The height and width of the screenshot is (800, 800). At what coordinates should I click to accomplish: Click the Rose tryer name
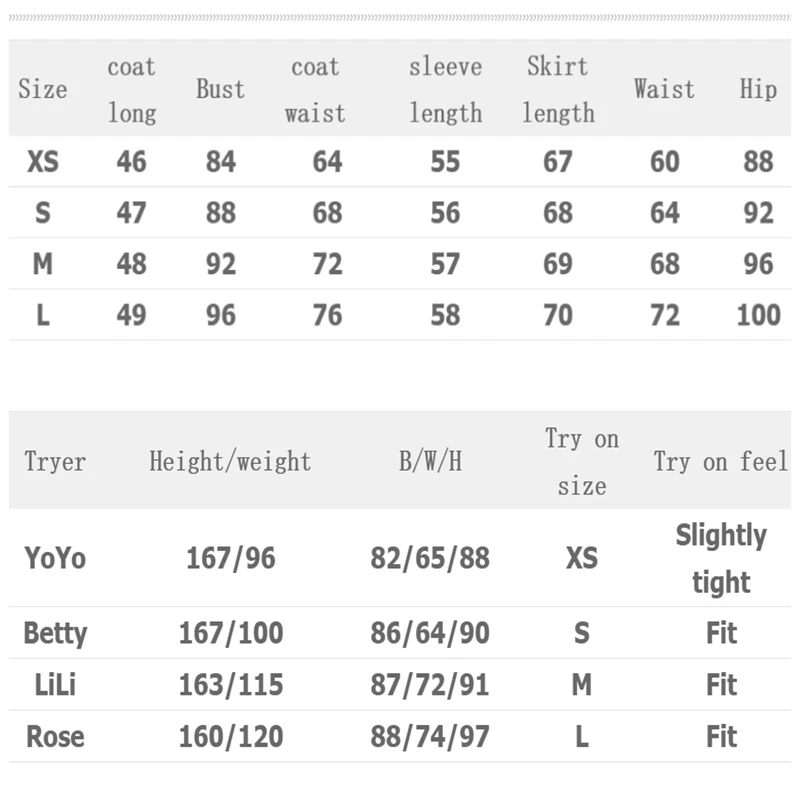pos(55,737)
